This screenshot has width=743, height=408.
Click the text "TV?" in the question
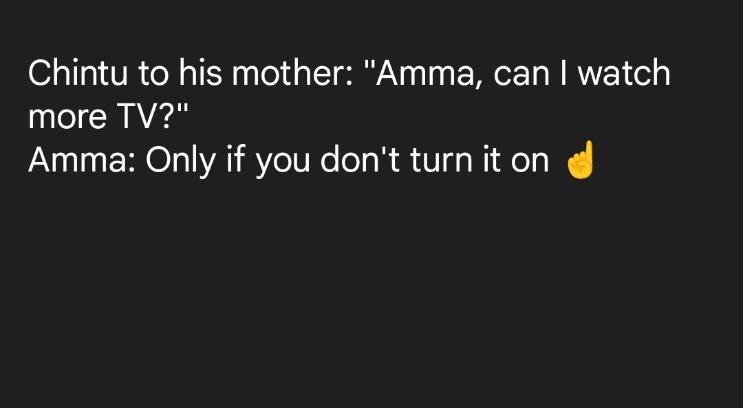pyautogui.click(x=146, y=118)
